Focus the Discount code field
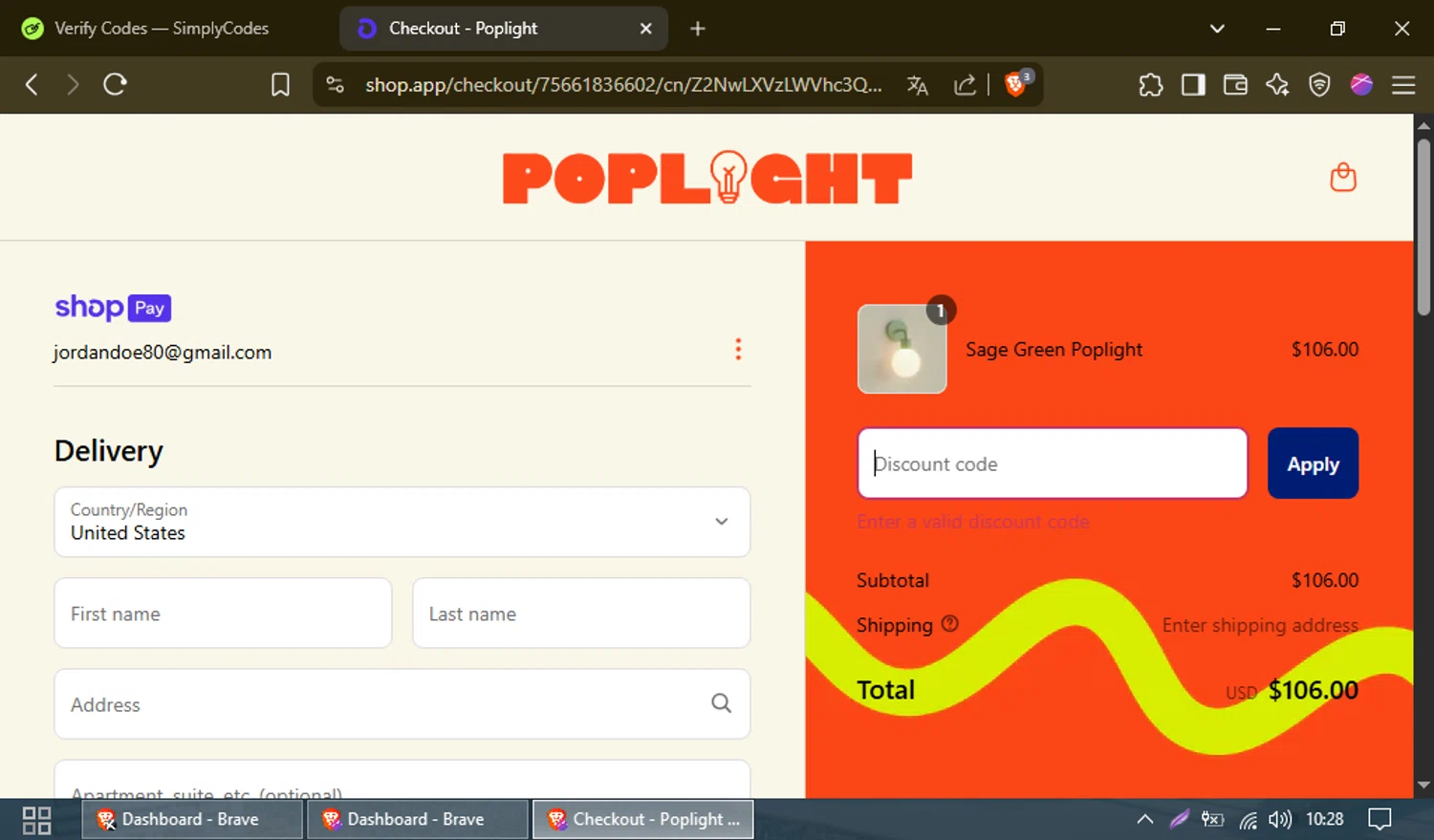1434x840 pixels. click(x=1053, y=463)
